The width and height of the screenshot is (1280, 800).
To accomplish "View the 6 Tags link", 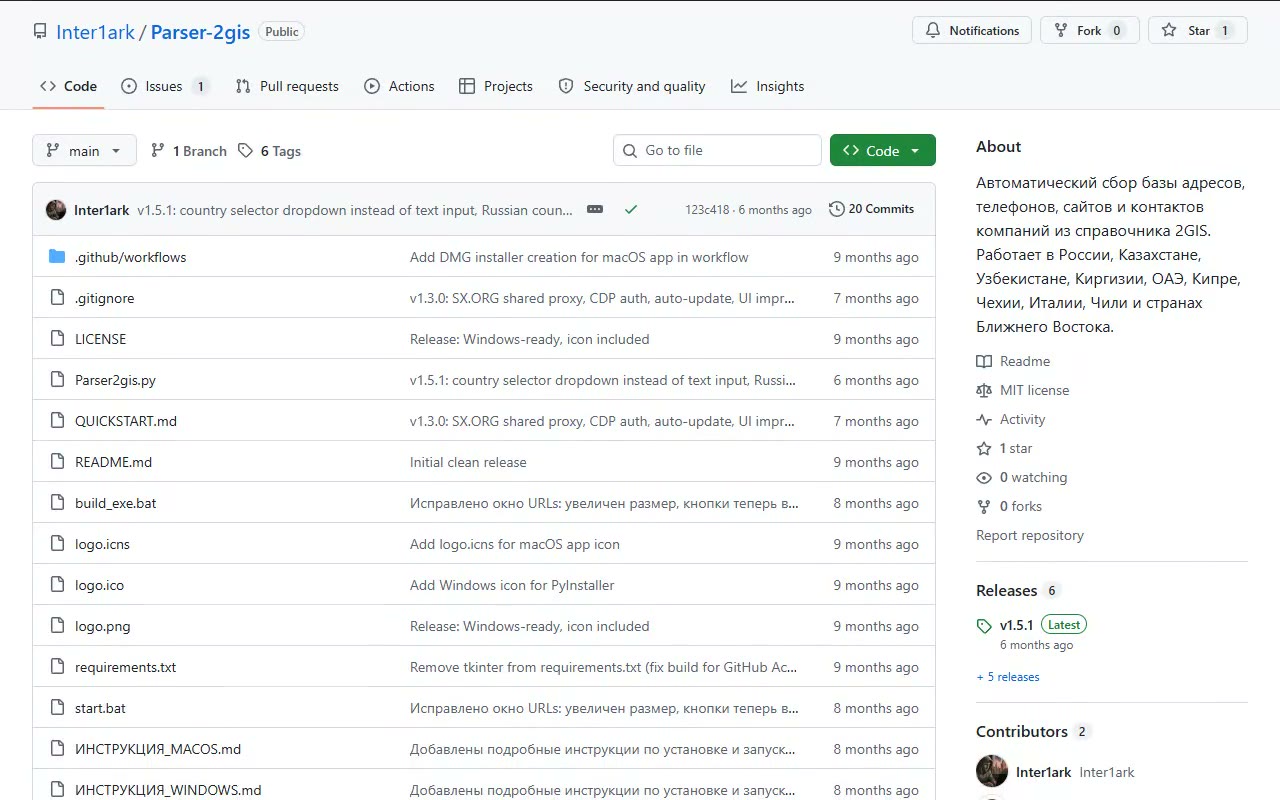I will (x=270, y=151).
